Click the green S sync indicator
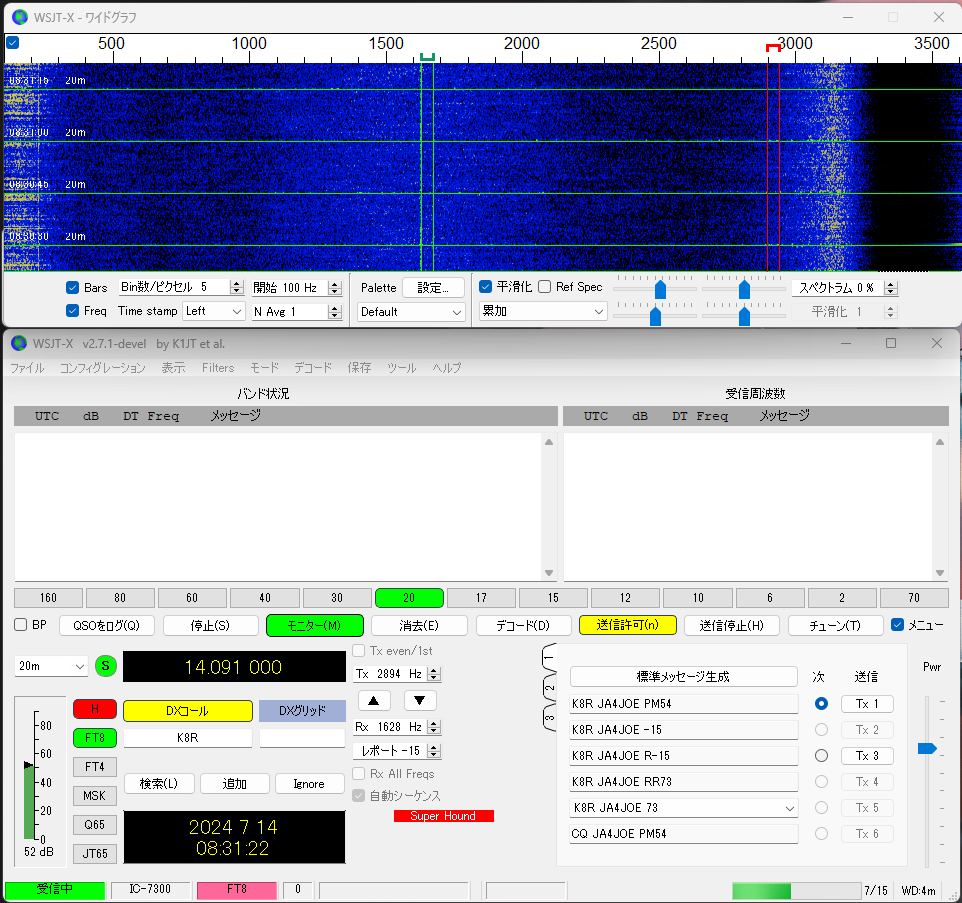Screen dimensions: 962x903 pyautogui.click(x=106, y=666)
